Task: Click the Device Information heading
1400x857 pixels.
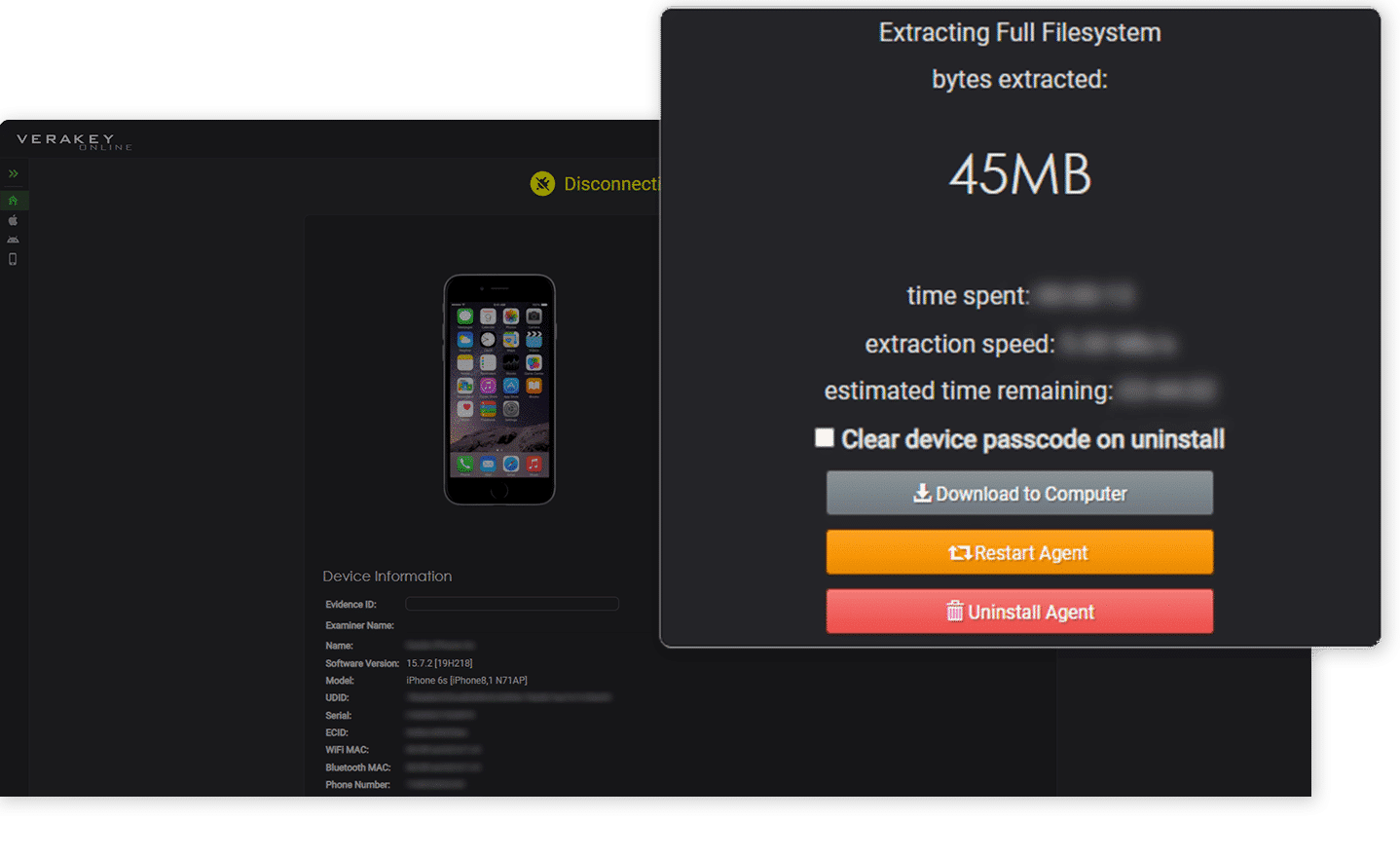Action: tap(387, 576)
